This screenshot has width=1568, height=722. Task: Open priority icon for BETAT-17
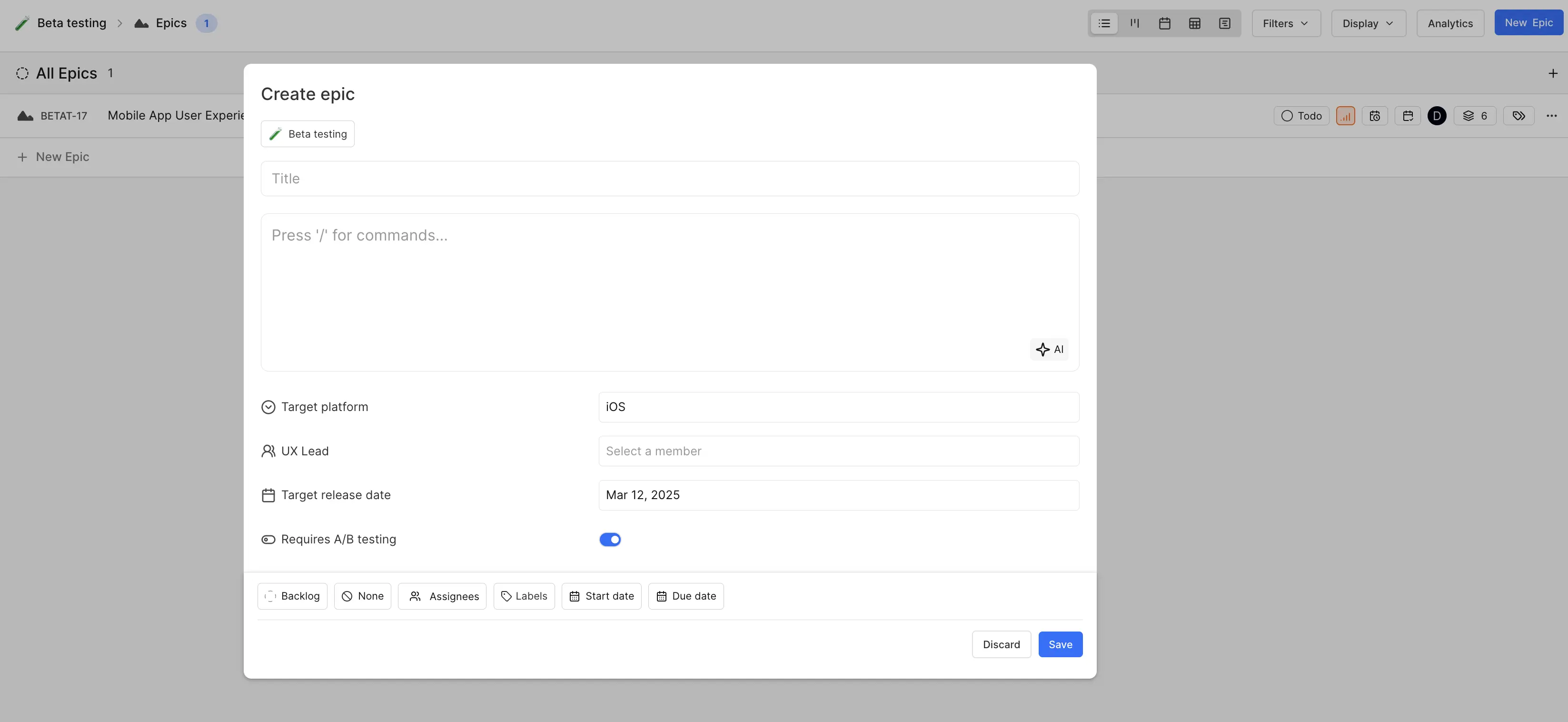tap(1345, 116)
